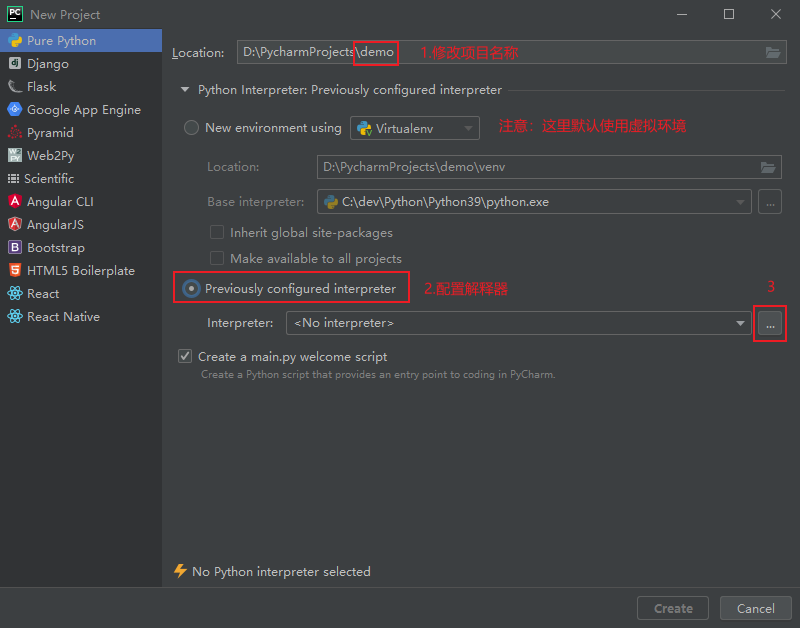This screenshot has height=628, width=800.
Task: Click browse button beside Base interpreter
Action: [x=770, y=202]
